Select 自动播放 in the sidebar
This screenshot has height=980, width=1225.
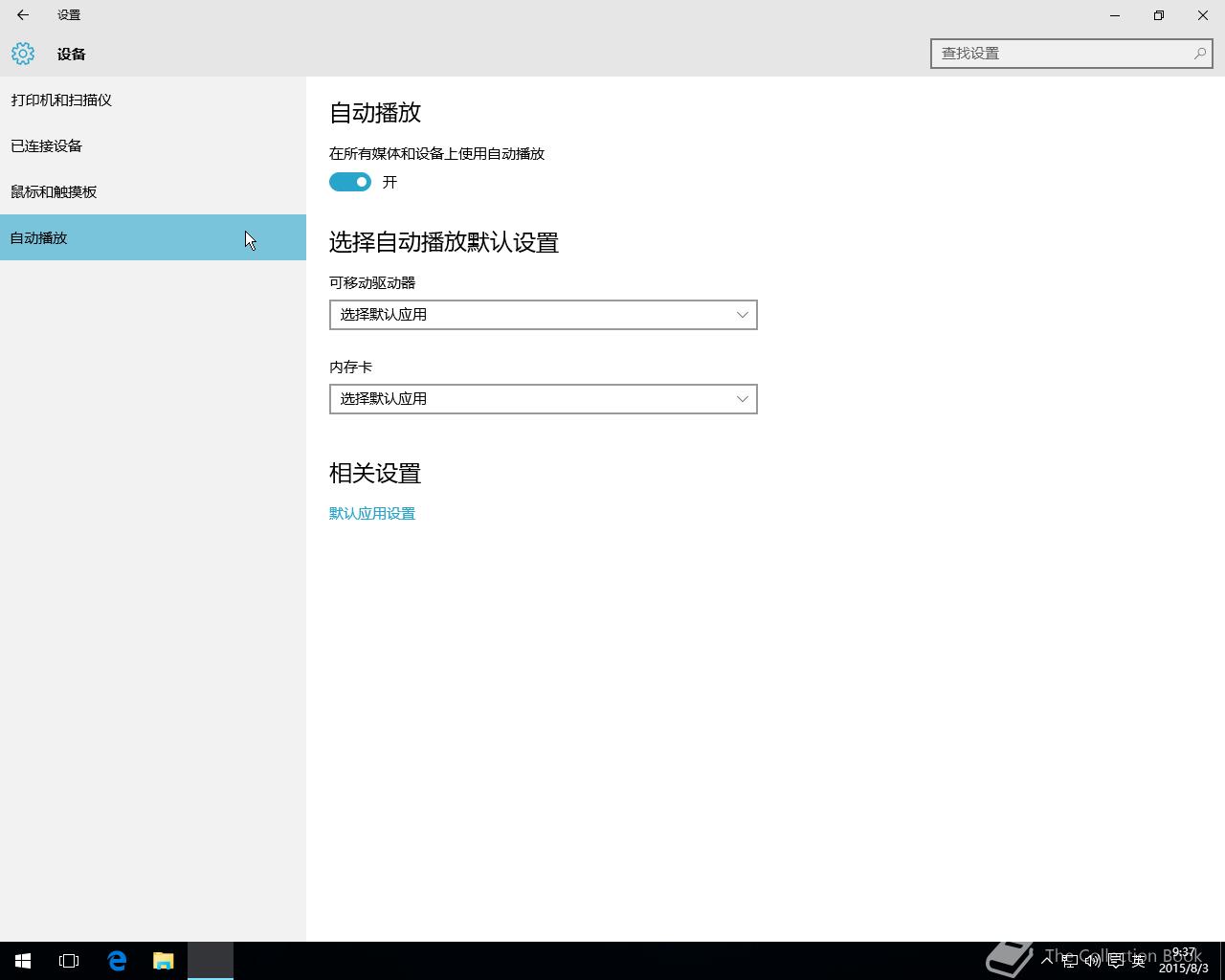point(153,237)
